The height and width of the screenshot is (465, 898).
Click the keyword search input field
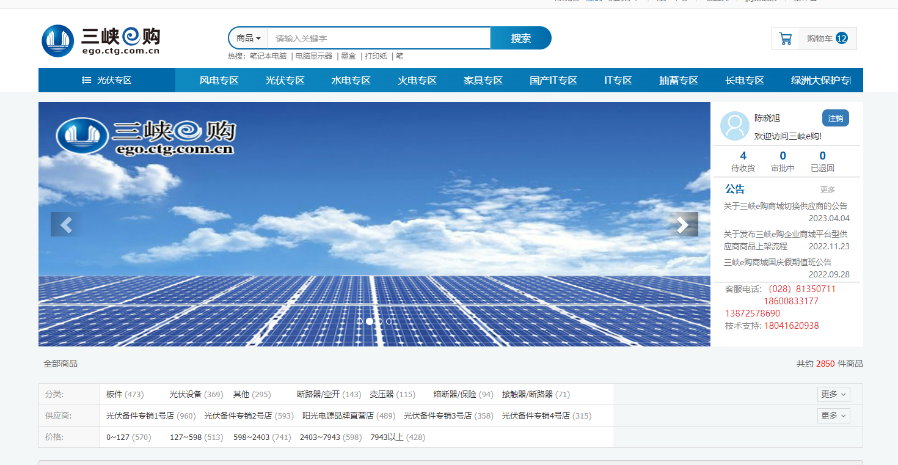click(379, 38)
